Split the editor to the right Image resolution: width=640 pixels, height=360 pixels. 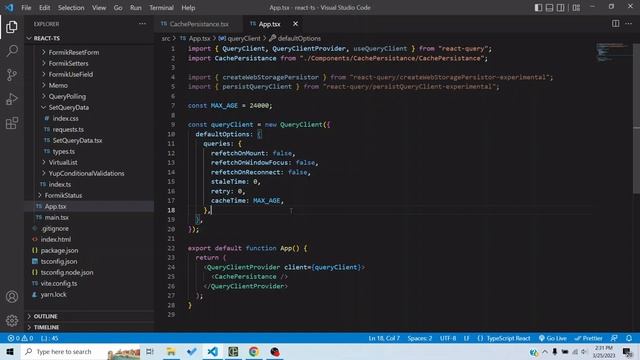click(615, 24)
